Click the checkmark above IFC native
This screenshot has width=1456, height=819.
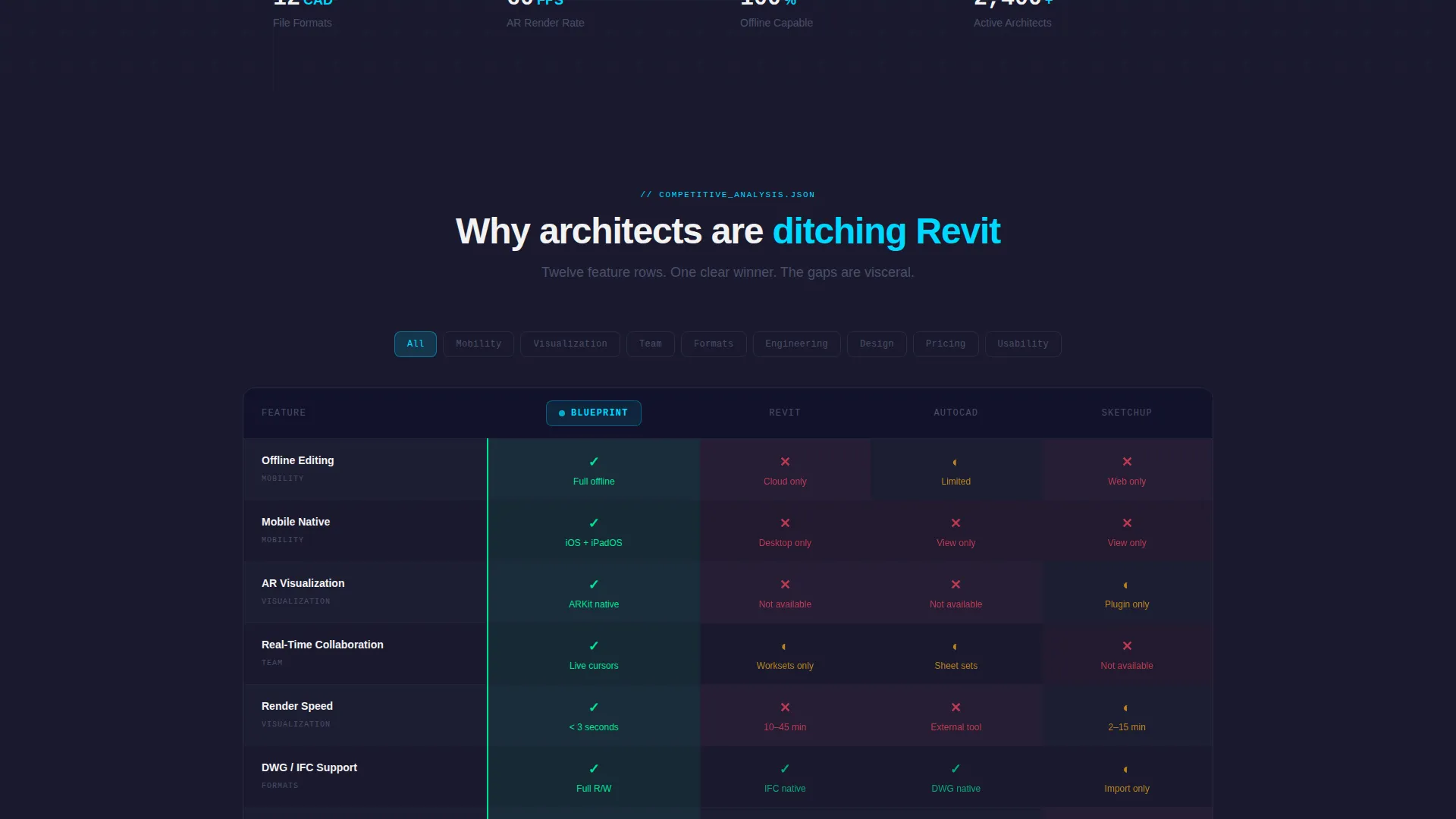pos(785,769)
